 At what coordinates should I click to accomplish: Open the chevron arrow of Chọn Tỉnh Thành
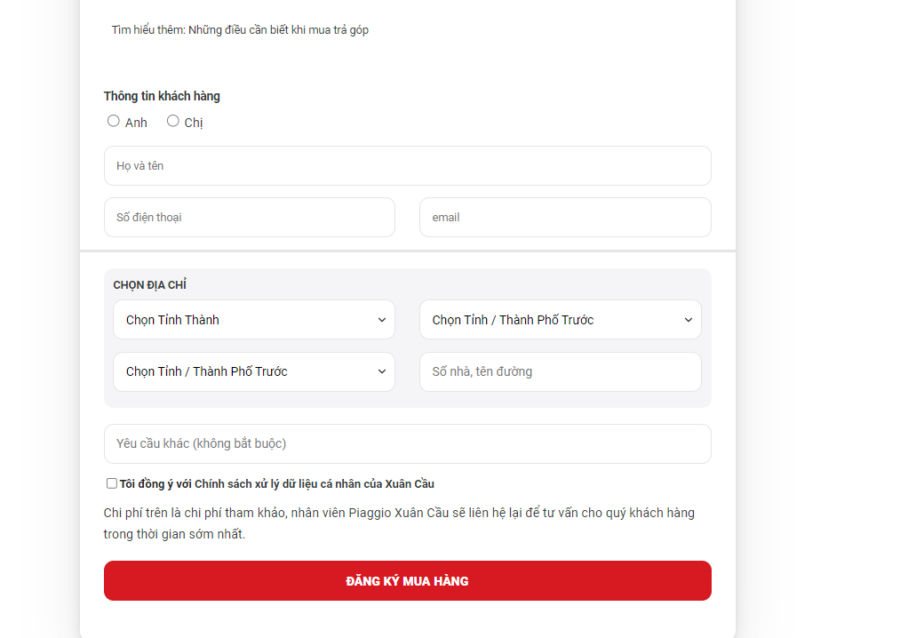[x=381, y=320]
